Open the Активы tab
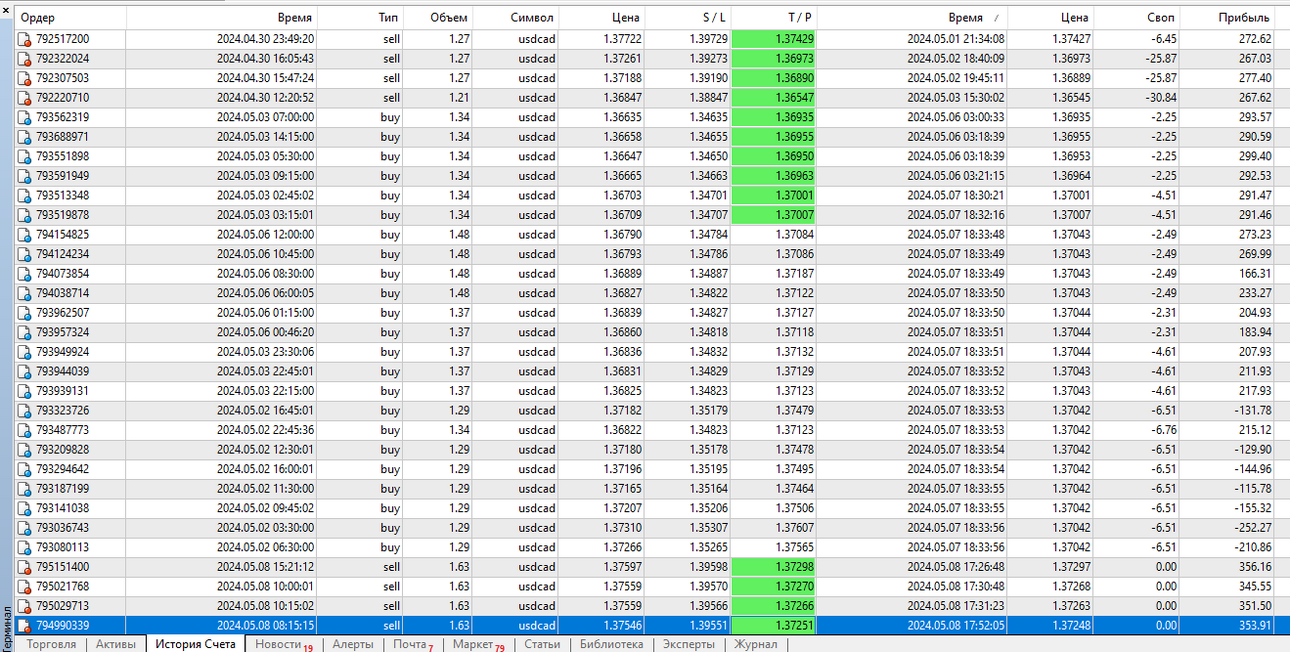The height and width of the screenshot is (652, 1290). [x=116, y=644]
